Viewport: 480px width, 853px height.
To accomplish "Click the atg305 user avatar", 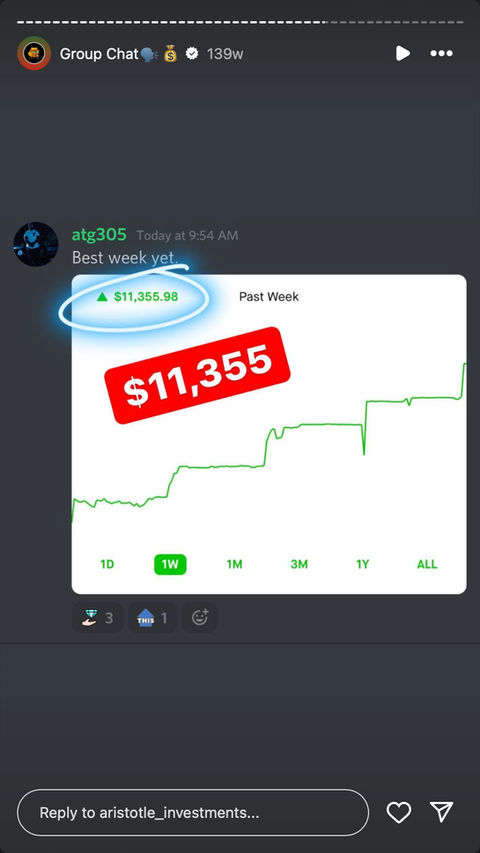I will click(x=35, y=244).
